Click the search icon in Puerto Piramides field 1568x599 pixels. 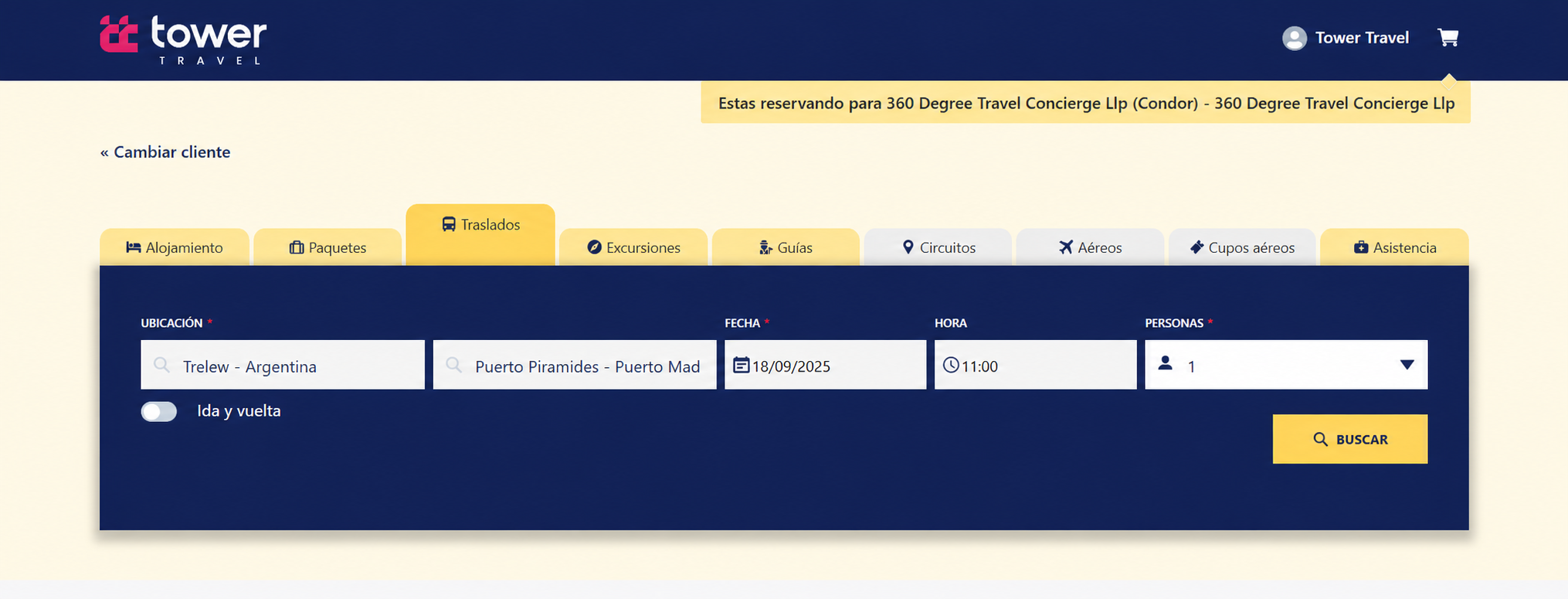tap(454, 365)
